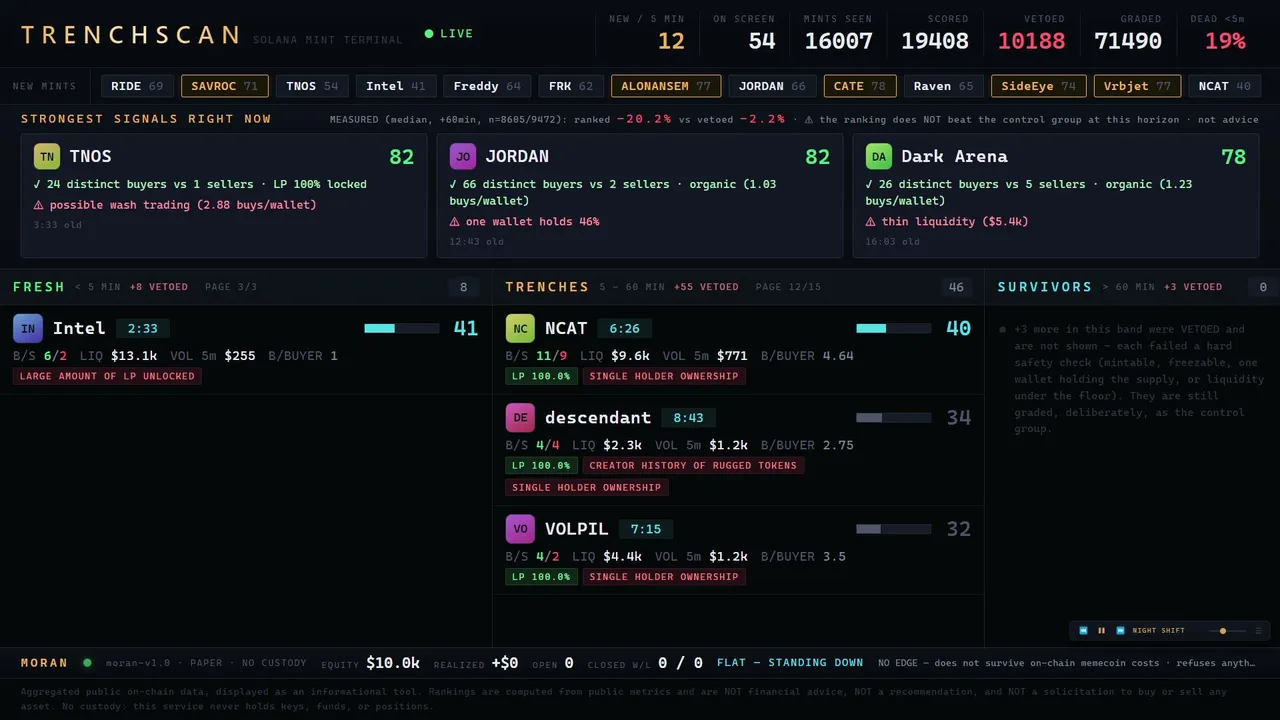Click the Fresh column count badge 8

[463, 287]
